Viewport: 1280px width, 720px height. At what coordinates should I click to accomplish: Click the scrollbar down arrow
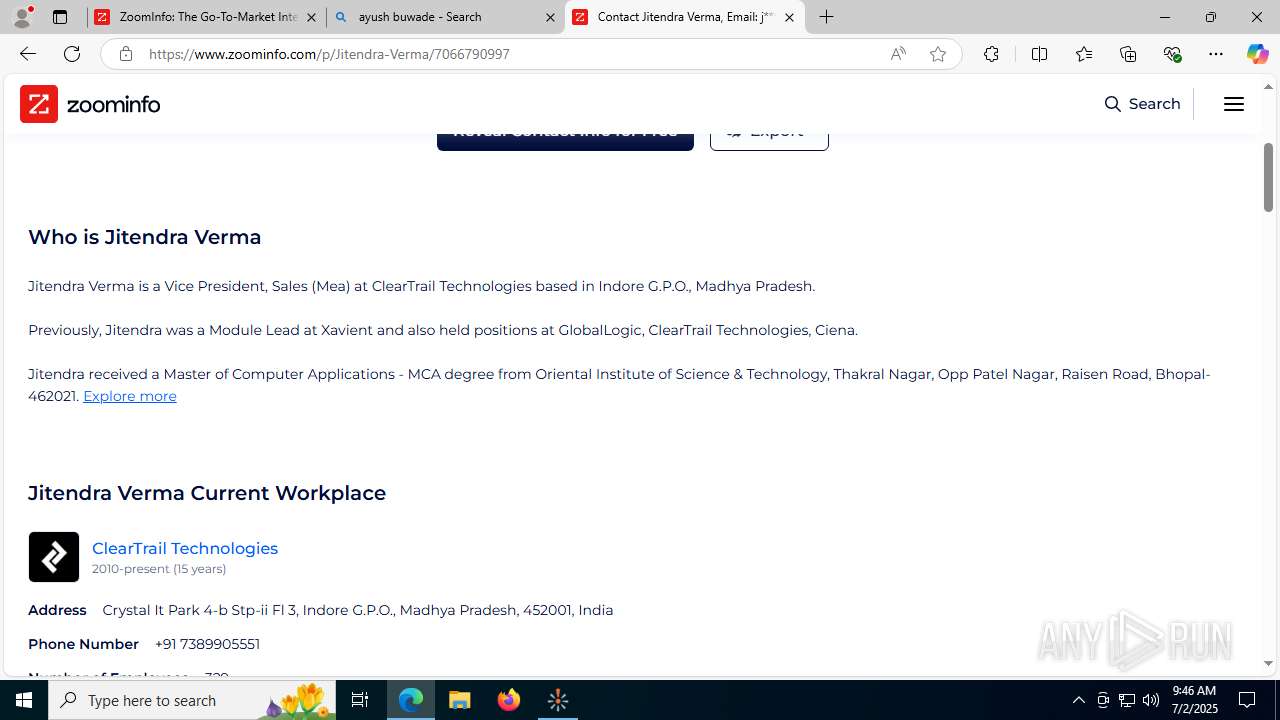click(x=1268, y=663)
